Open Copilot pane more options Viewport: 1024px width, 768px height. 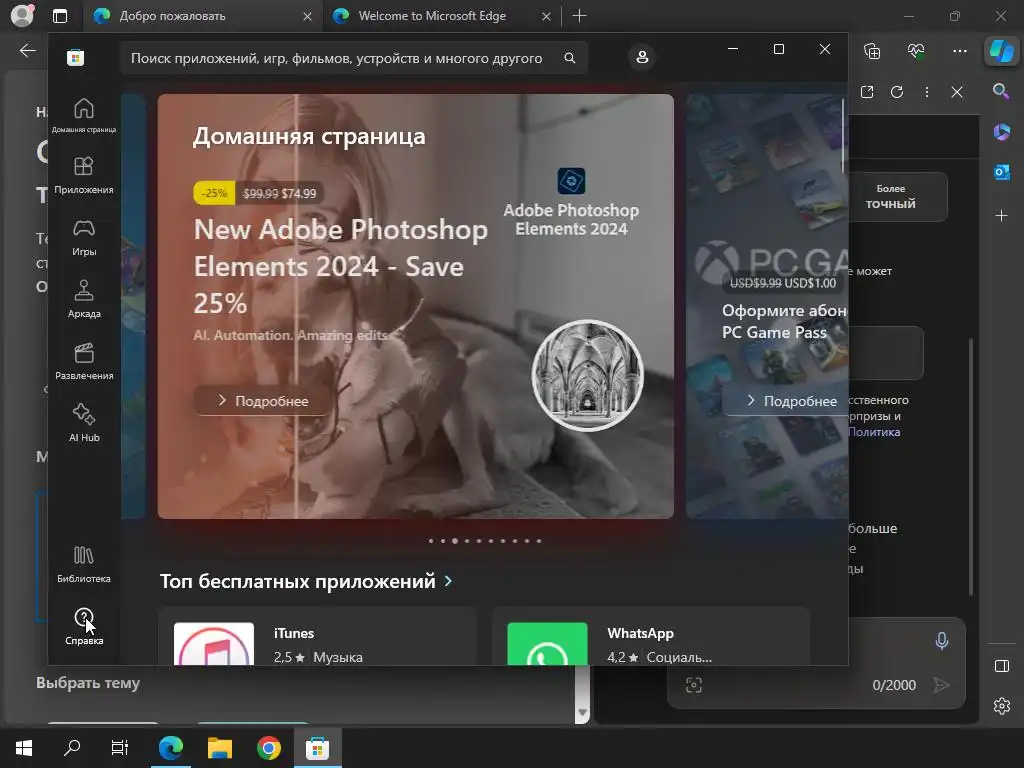pos(927,92)
